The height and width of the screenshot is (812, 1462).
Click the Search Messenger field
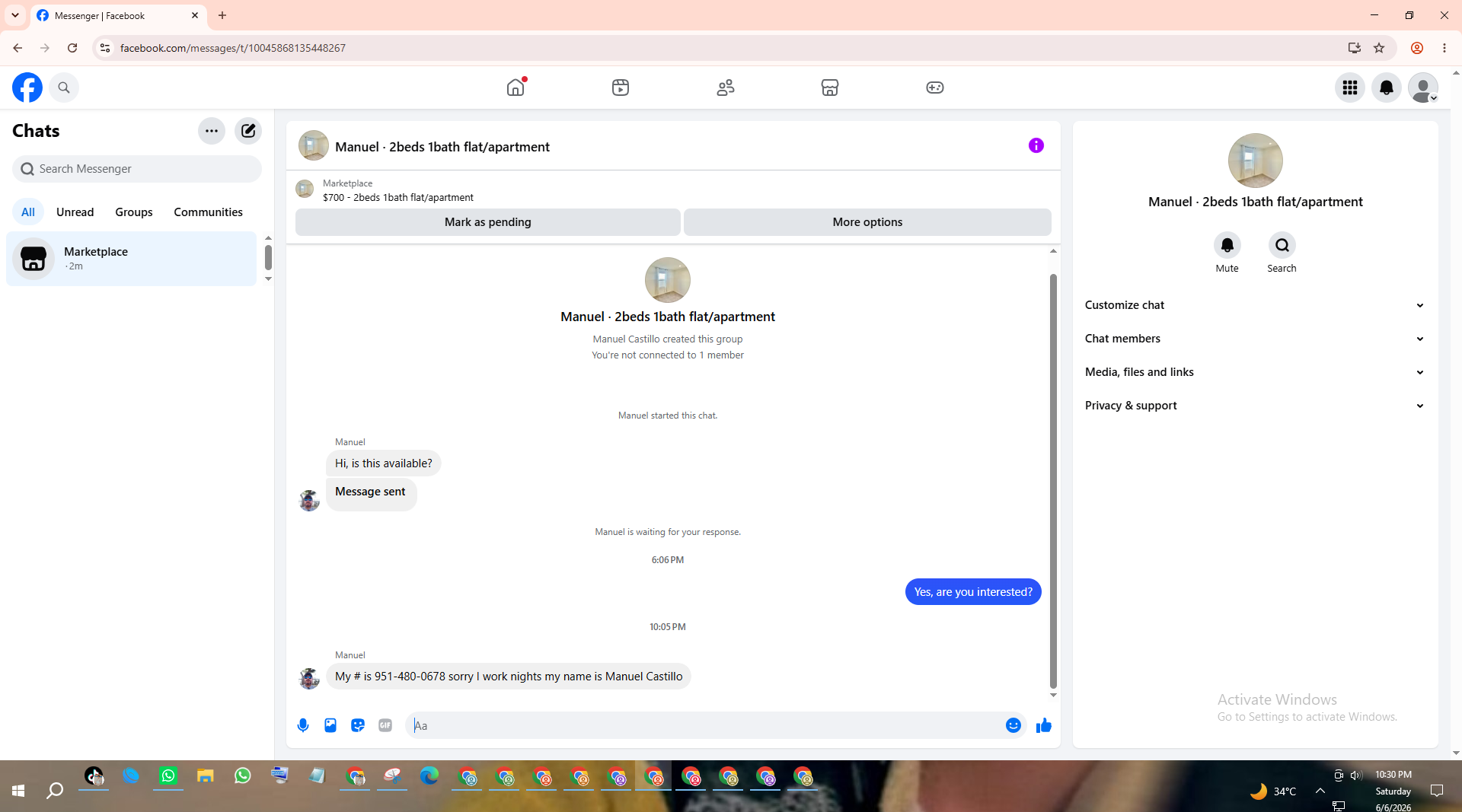click(x=137, y=169)
